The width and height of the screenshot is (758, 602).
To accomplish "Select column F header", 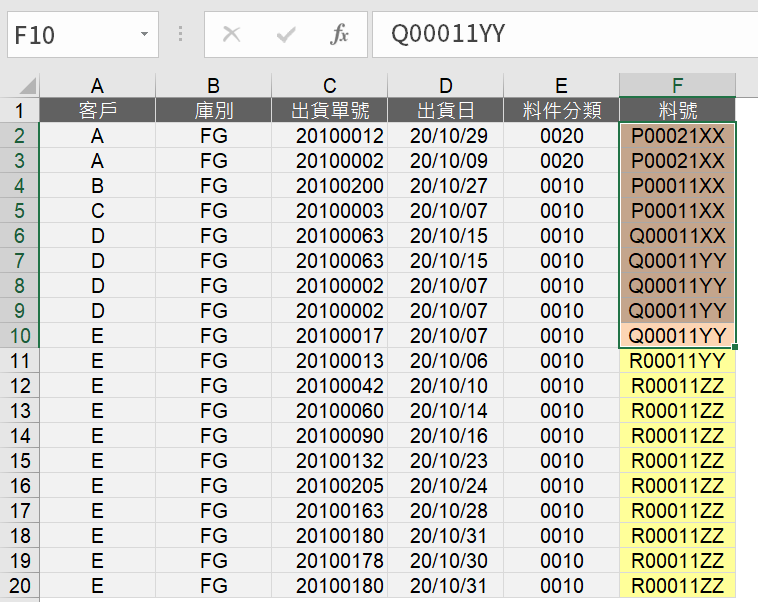I will click(x=677, y=86).
